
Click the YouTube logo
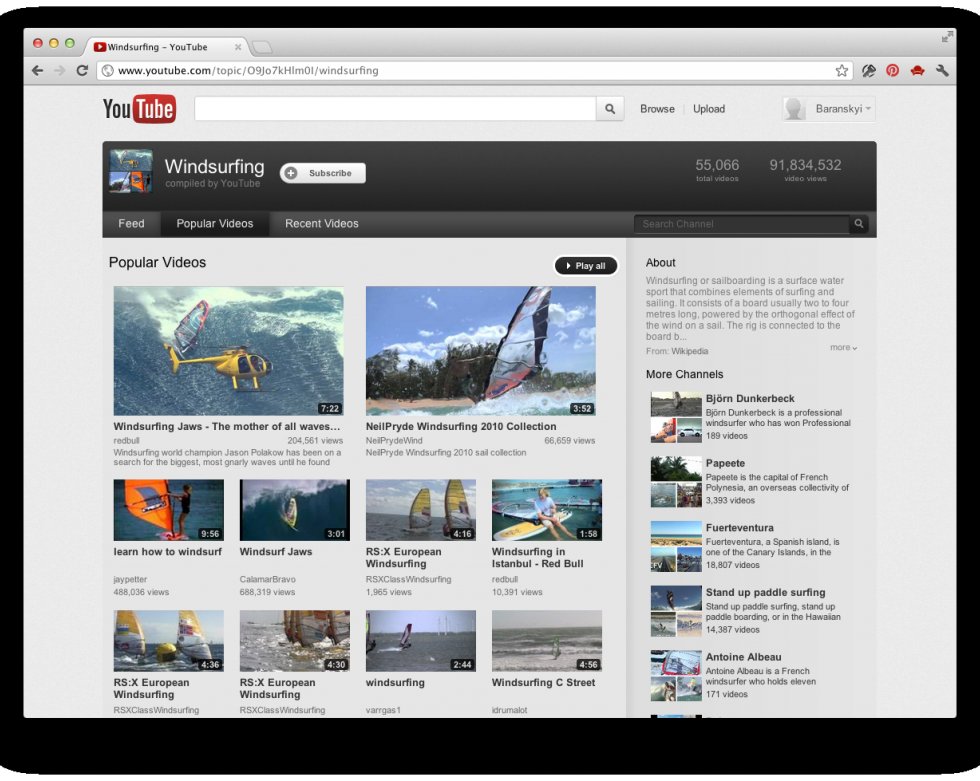[x=139, y=109]
